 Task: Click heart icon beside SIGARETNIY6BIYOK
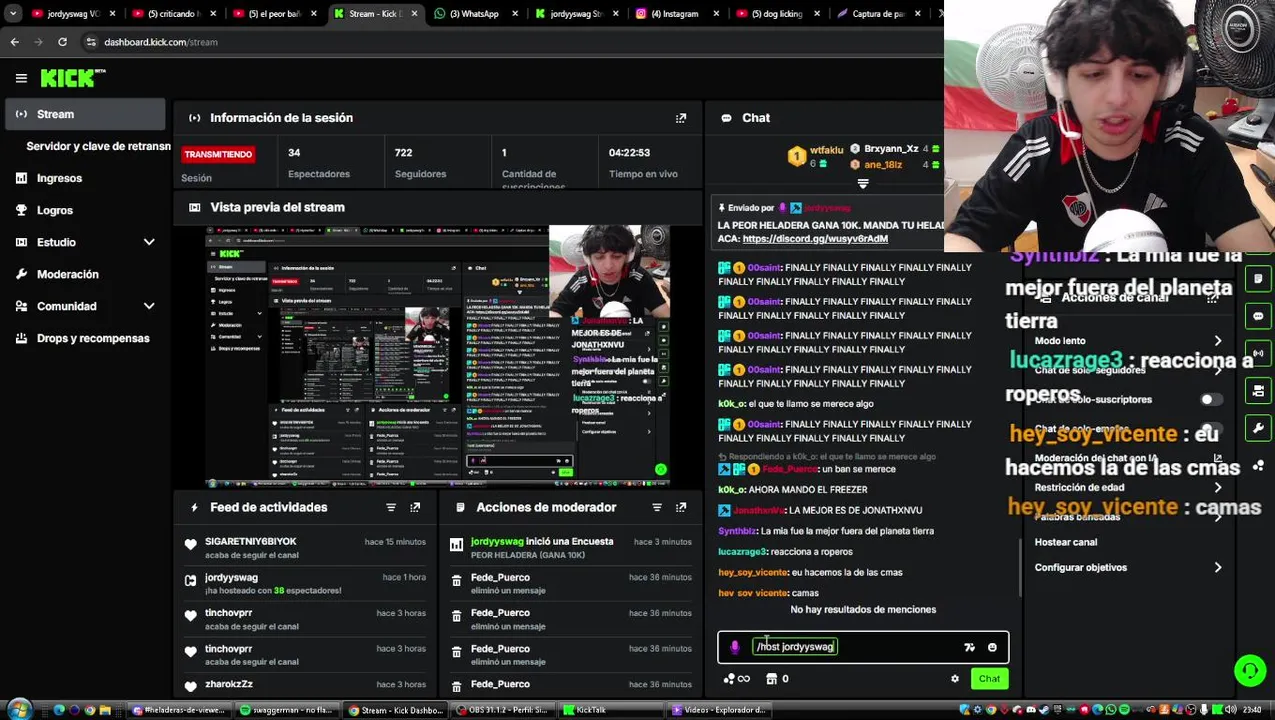[191, 544]
